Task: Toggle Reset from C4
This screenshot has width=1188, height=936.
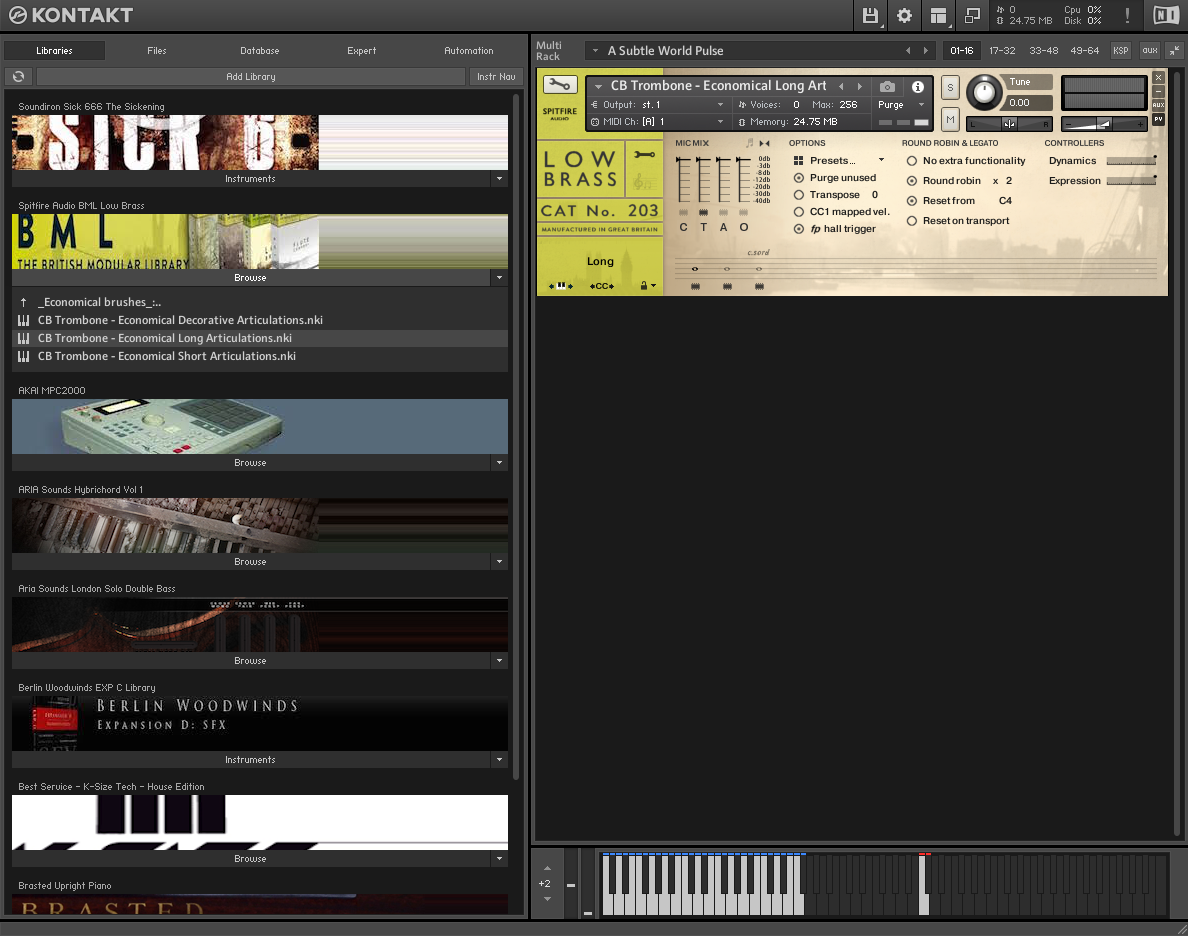Action: click(911, 201)
